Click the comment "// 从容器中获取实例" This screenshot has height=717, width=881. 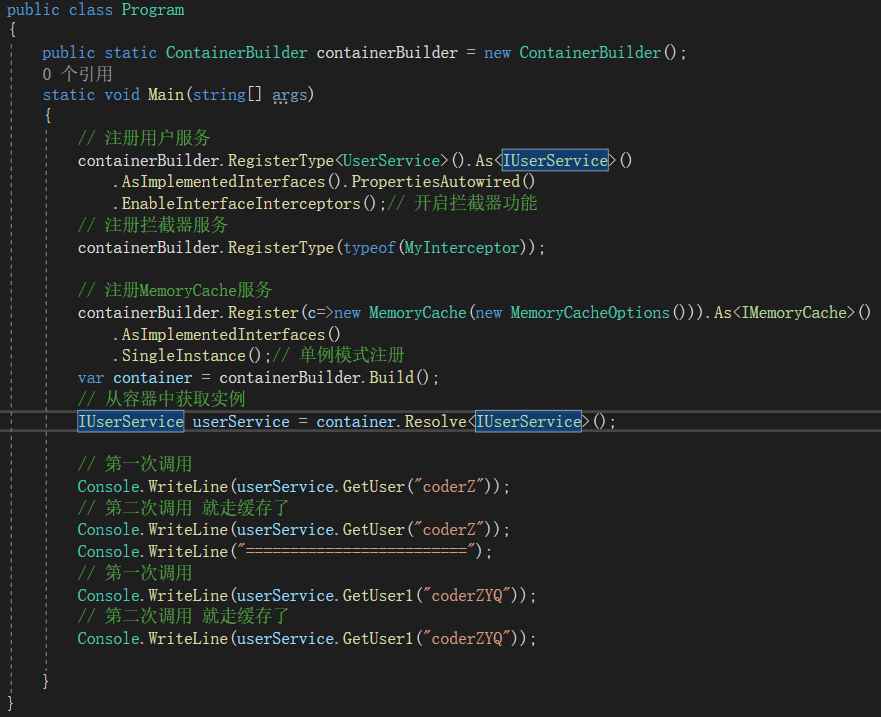coord(161,399)
